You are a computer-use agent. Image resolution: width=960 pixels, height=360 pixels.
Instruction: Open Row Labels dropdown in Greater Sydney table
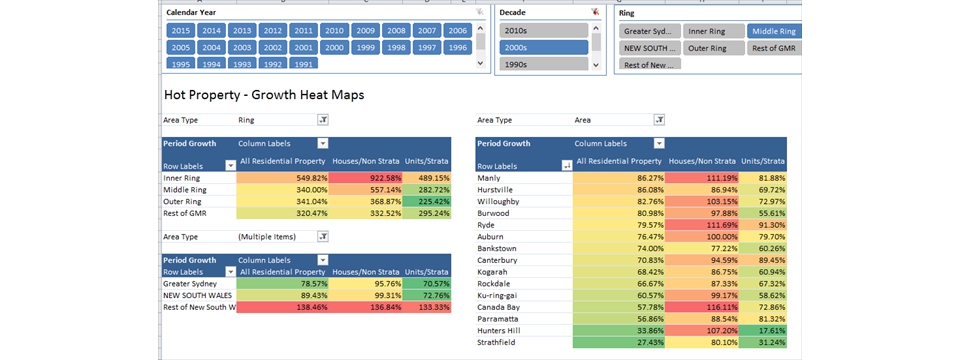coord(230,271)
